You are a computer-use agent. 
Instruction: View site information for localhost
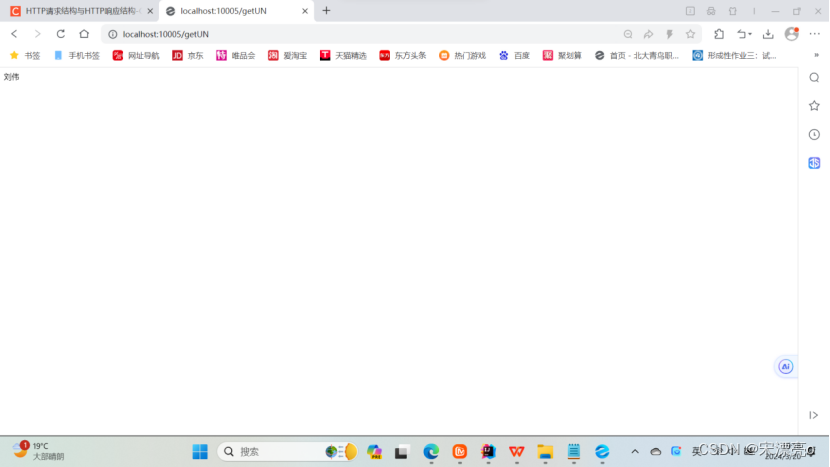[x=113, y=34]
